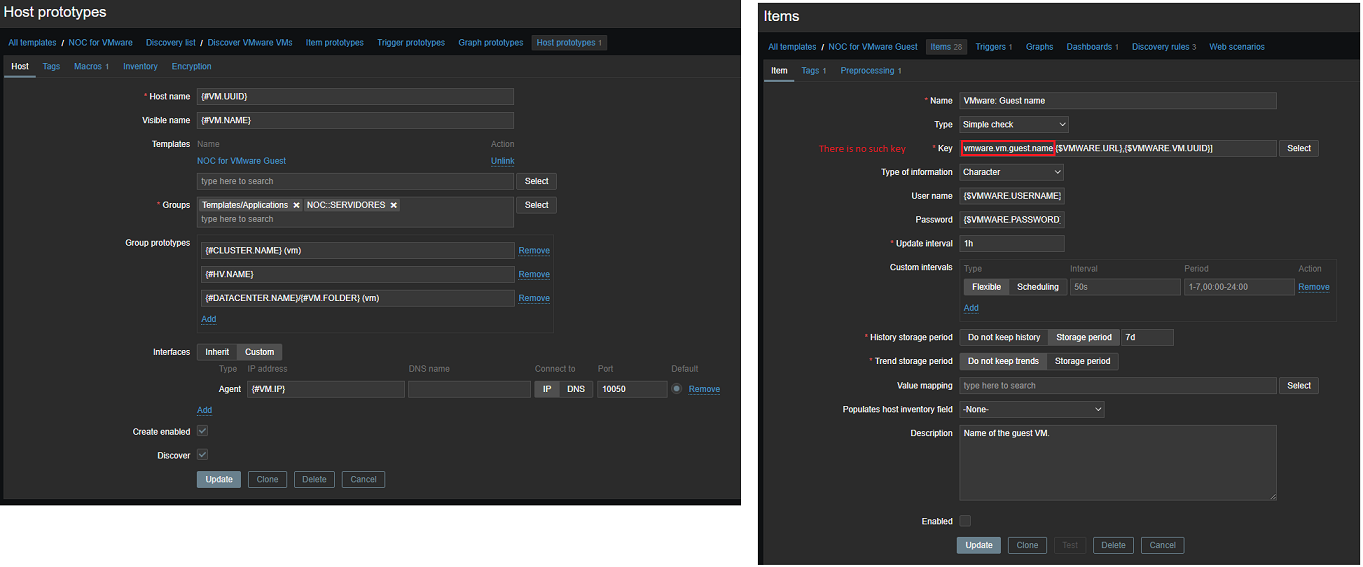Remove the {#HV.NAME} group prototype

[x=533, y=274]
